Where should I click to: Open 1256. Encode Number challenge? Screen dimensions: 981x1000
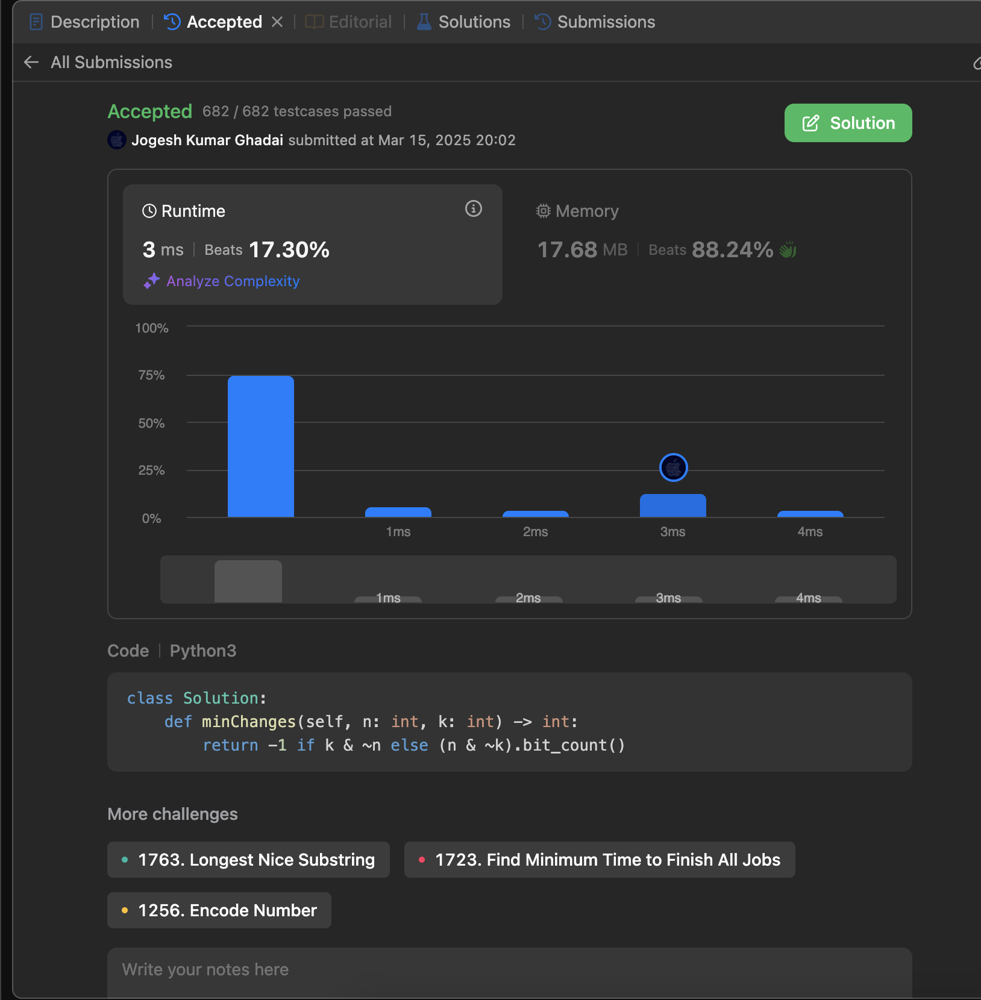219,910
